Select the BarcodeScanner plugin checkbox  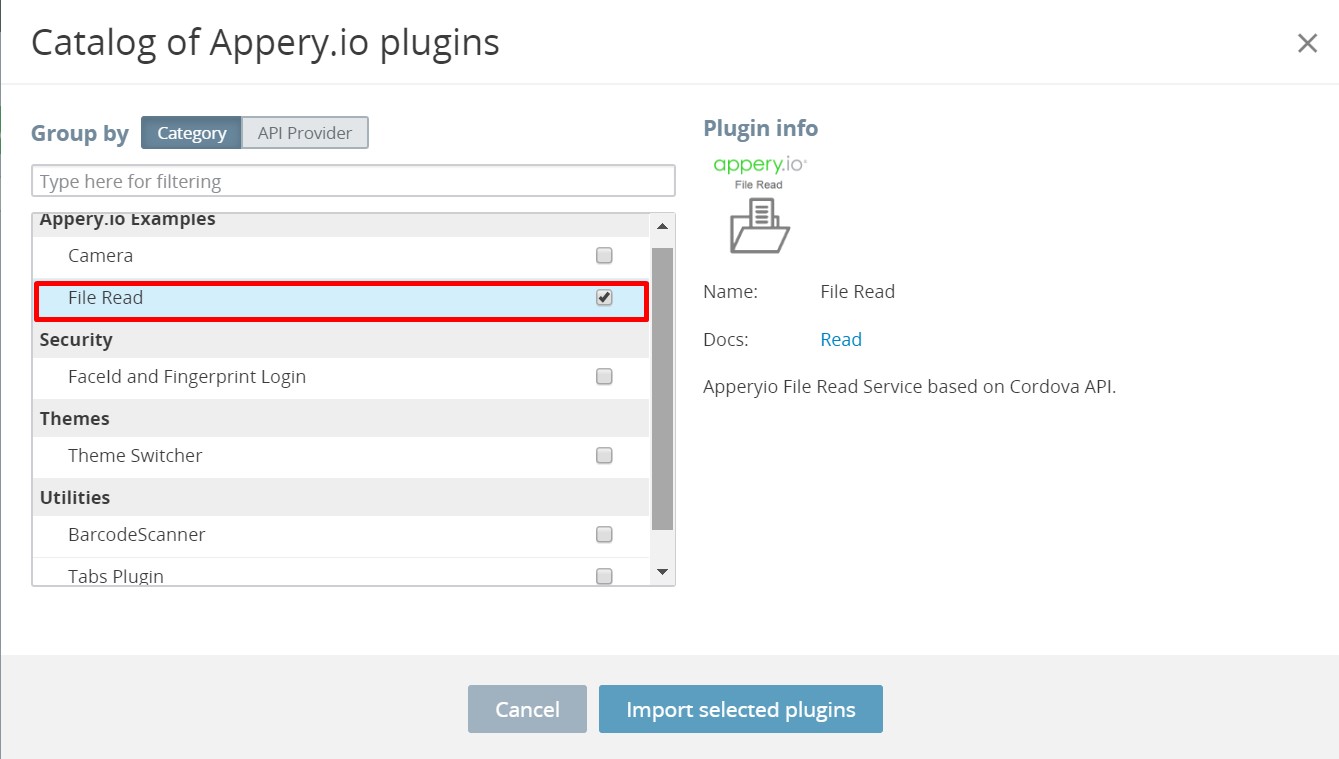604,535
